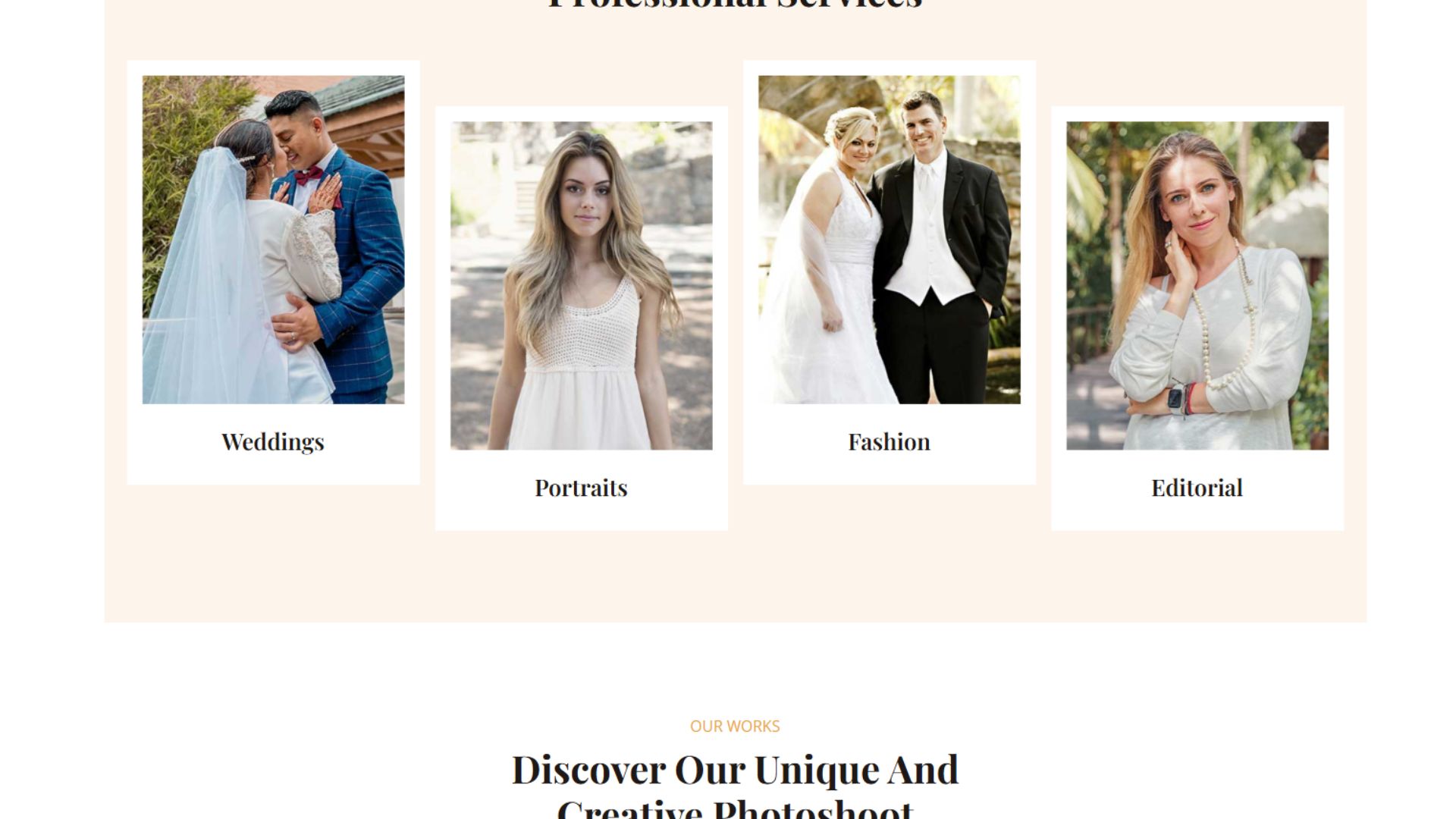Open the Portraits photo of blonde woman
Image resolution: width=1456 pixels, height=819 pixels.
pos(581,286)
